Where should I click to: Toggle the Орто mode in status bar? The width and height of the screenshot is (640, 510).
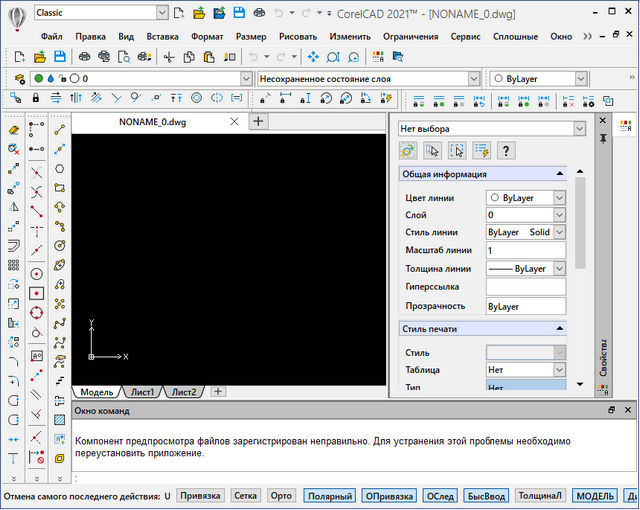pos(281,496)
